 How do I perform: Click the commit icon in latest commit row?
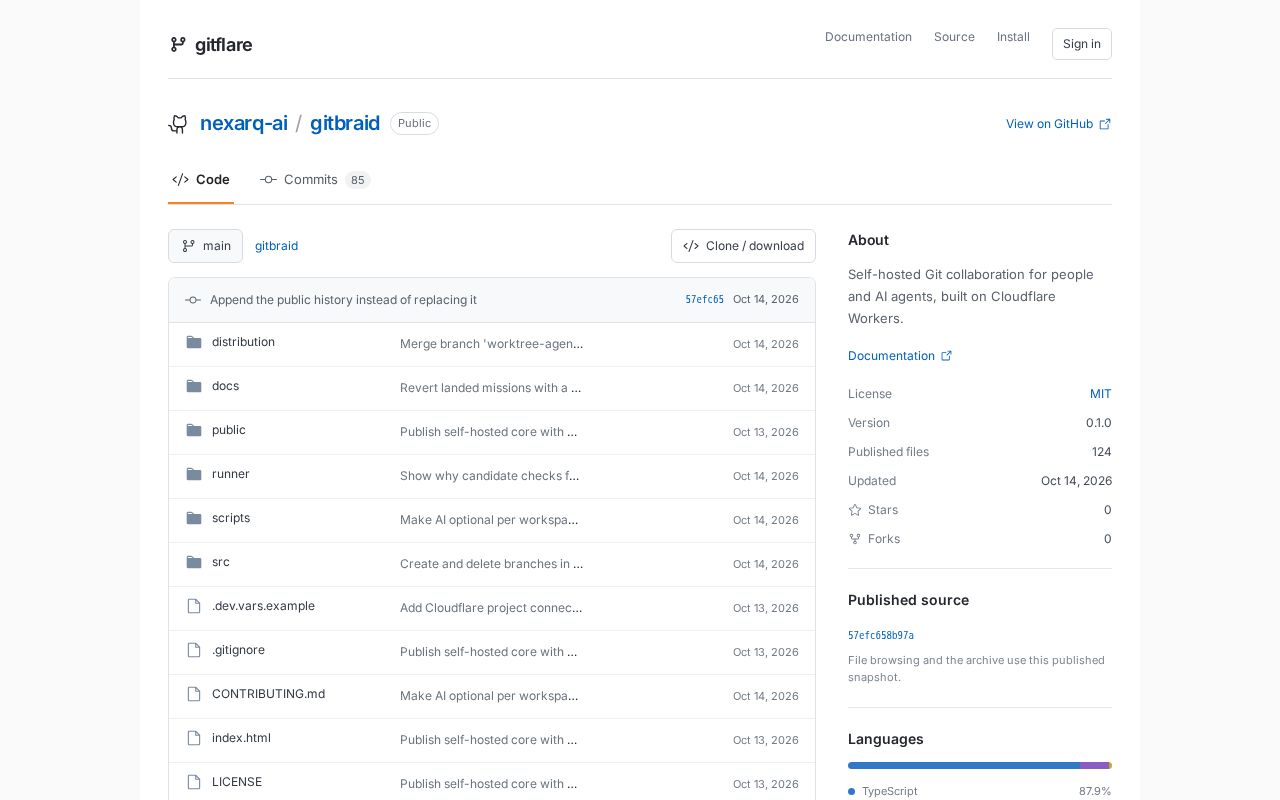click(x=193, y=300)
